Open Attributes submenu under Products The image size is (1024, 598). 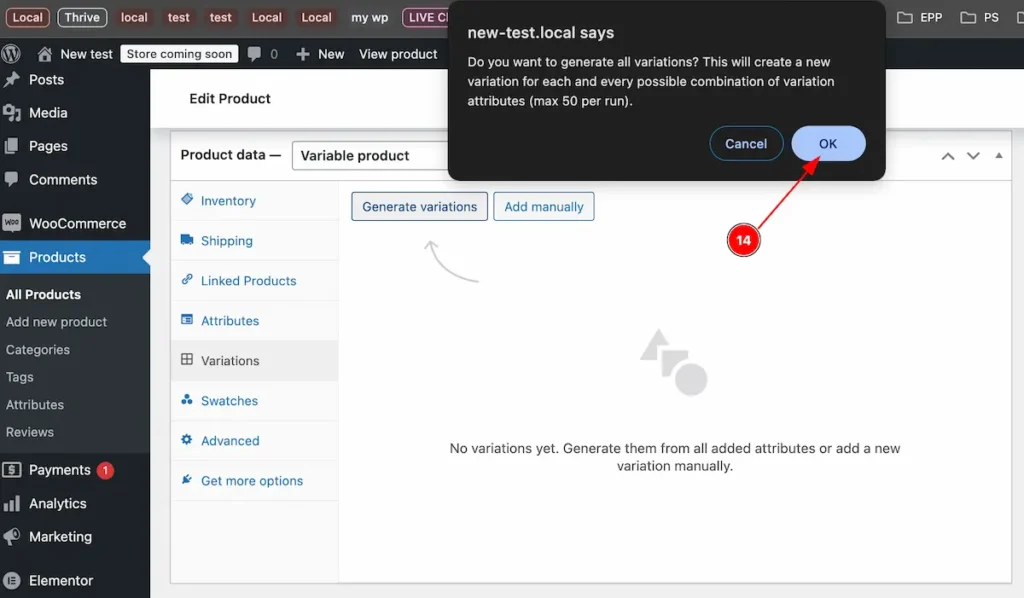coord(35,405)
